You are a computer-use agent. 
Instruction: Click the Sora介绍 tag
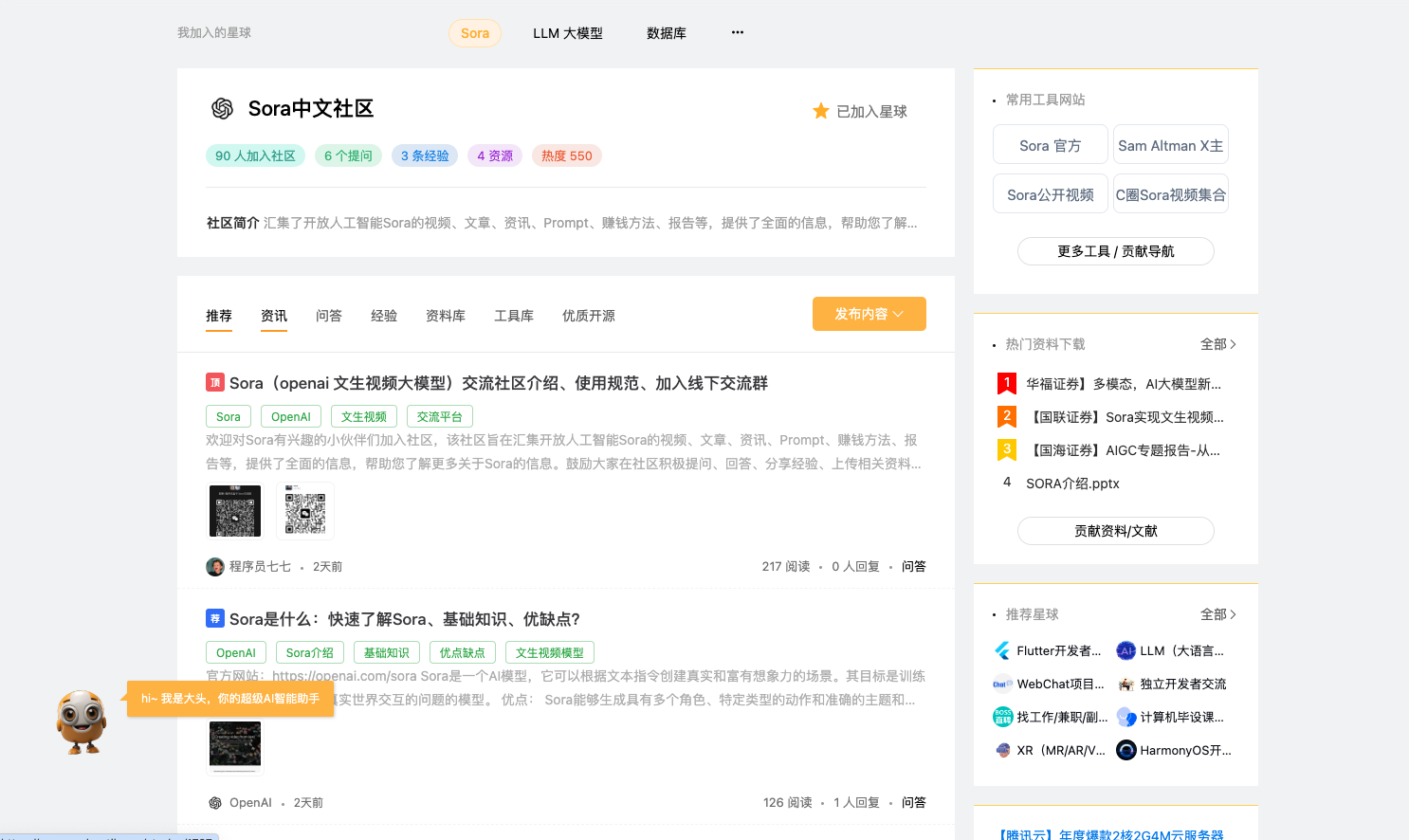point(310,652)
